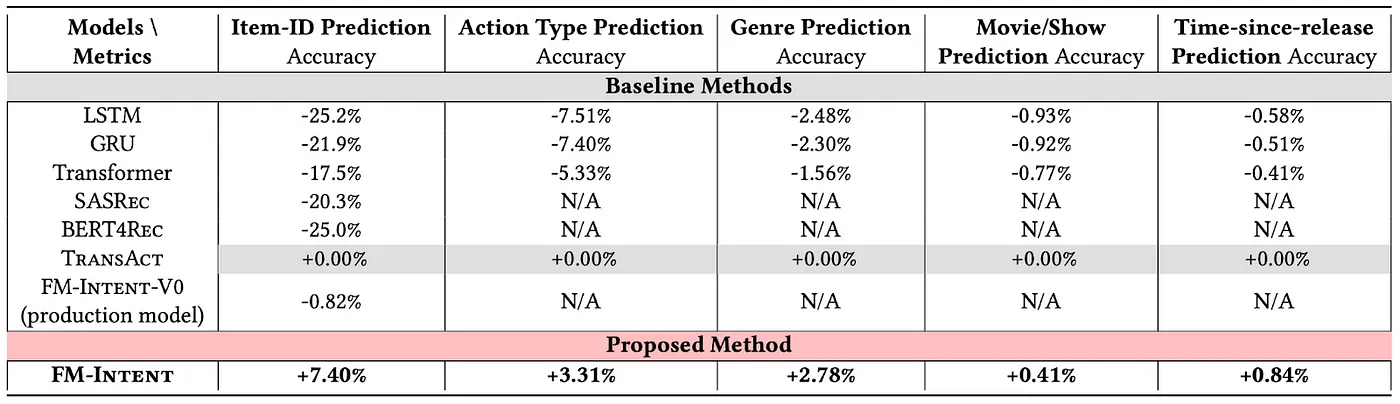
Task: Click the TransAct baseline row label
Action: tap(112, 259)
